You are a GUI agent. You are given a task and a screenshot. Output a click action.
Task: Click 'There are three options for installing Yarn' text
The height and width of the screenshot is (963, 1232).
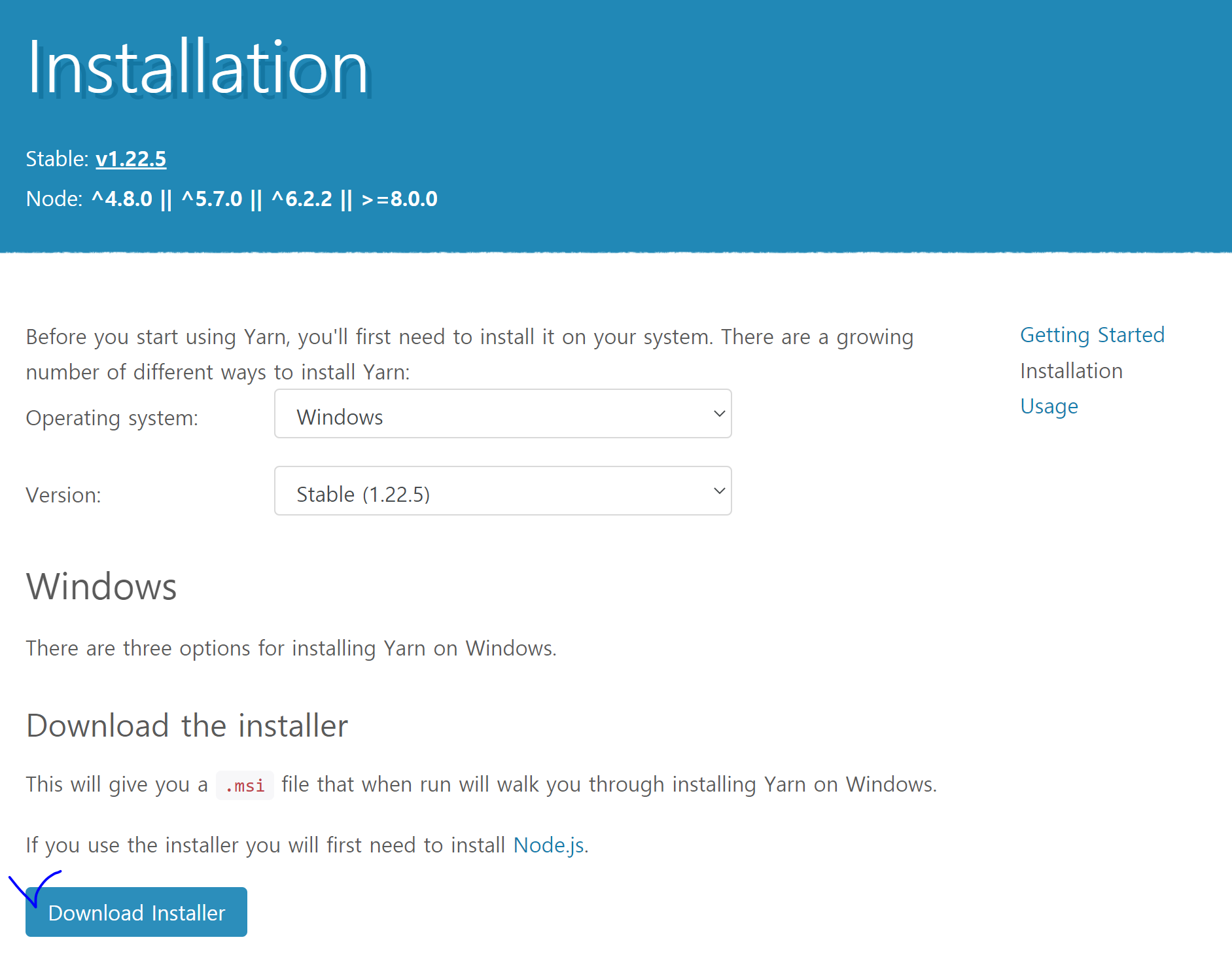point(226,648)
